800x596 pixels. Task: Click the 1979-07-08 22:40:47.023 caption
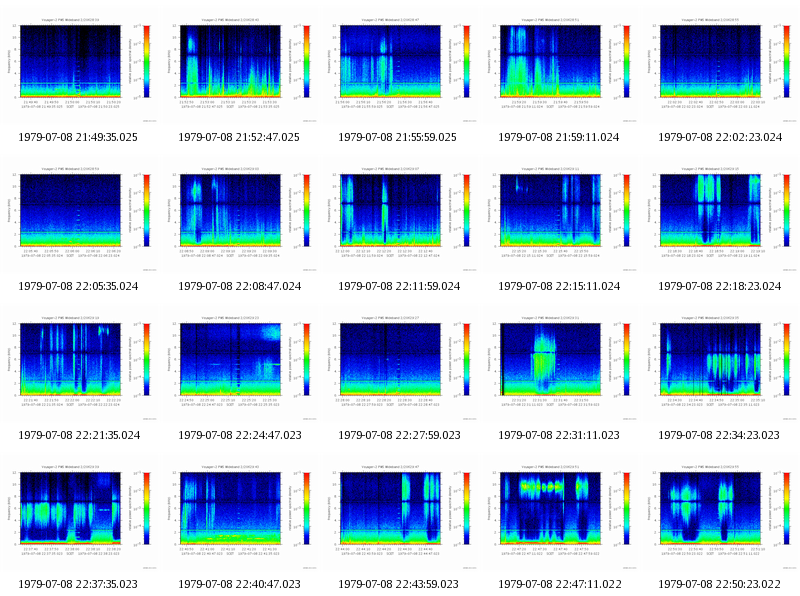click(239, 584)
